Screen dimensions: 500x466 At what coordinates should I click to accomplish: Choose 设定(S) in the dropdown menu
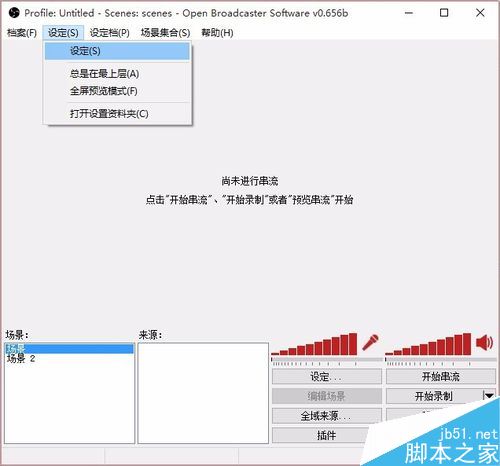click(117, 51)
